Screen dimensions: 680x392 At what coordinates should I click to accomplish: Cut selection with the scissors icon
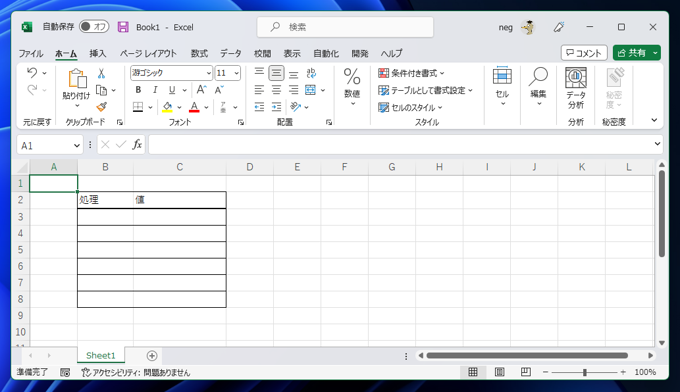pyautogui.click(x=101, y=73)
